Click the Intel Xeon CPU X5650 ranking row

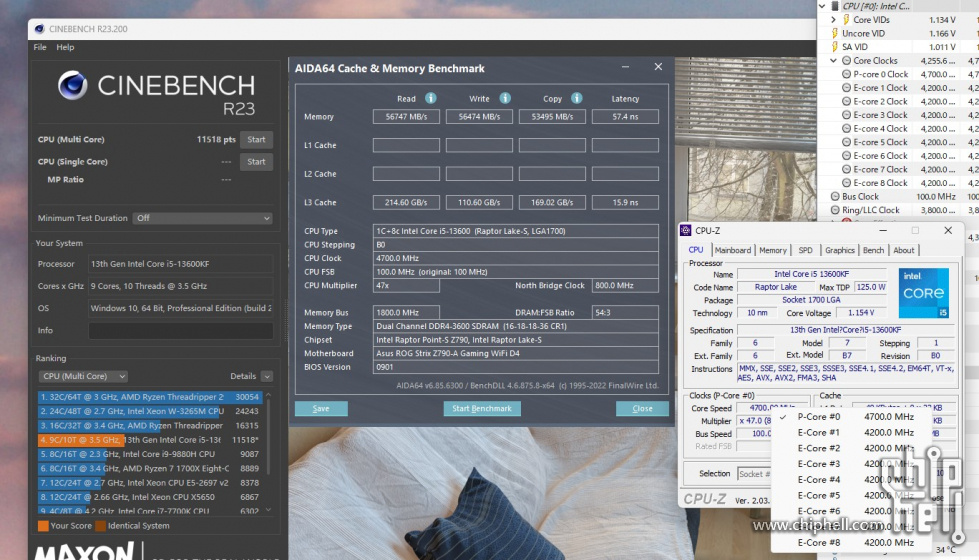pyautogui.click(x=149, y=497)
